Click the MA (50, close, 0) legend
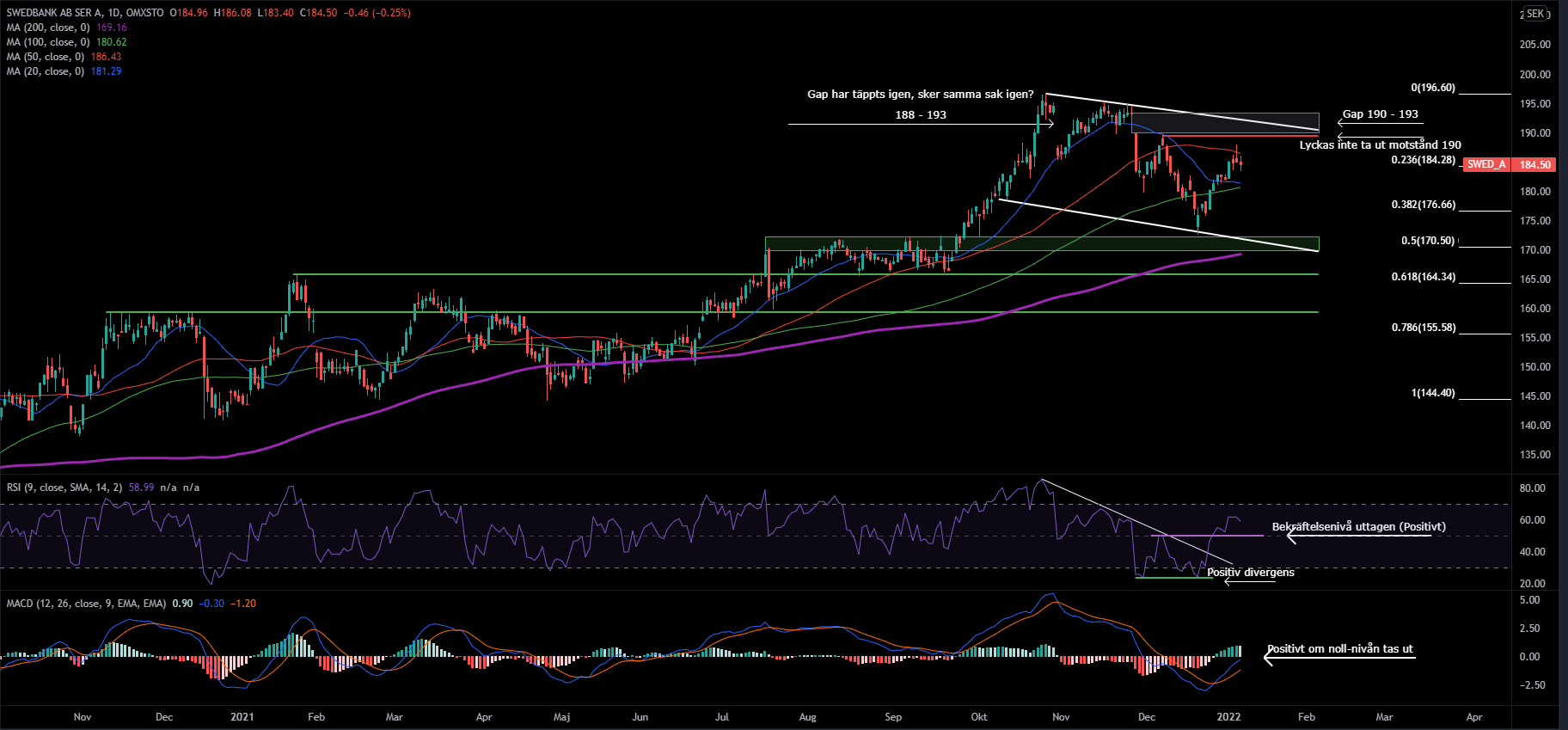 [46, 57]
